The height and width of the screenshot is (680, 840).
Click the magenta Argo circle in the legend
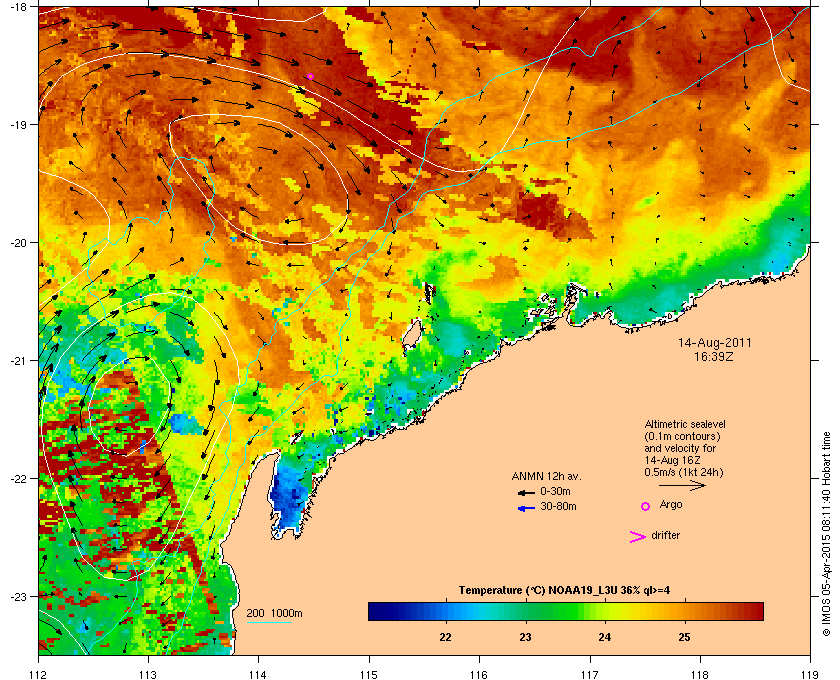coord(646,506)
